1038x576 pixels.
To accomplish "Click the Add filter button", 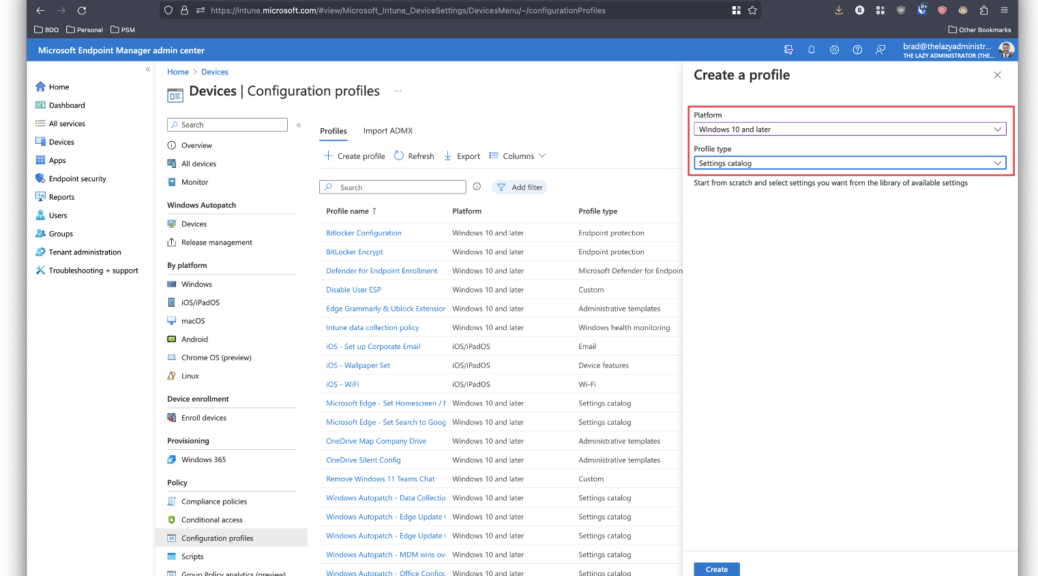I will coord(520,187).
